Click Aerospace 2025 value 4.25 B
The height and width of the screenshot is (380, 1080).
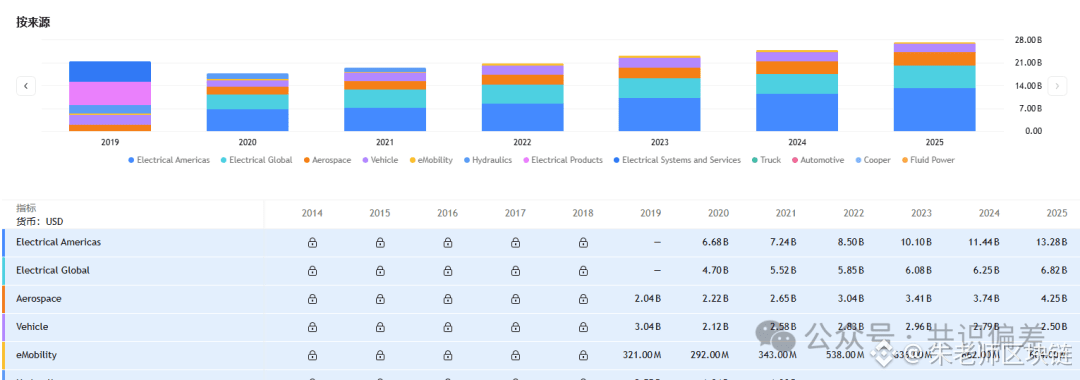tap(1054, 299)
